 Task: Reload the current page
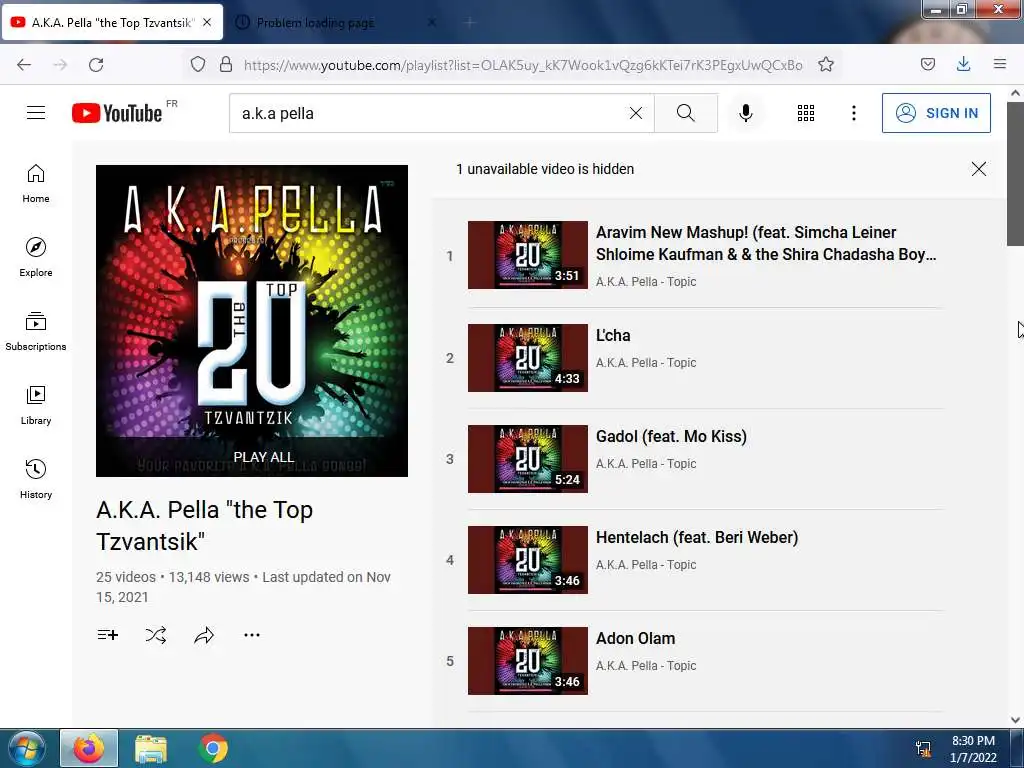click(x=96, y=65)
